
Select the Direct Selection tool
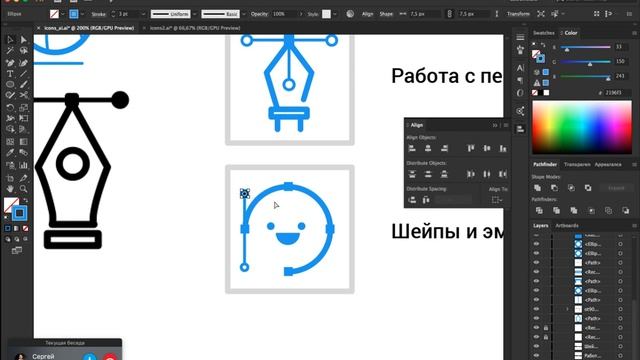(x=24, y=40)
